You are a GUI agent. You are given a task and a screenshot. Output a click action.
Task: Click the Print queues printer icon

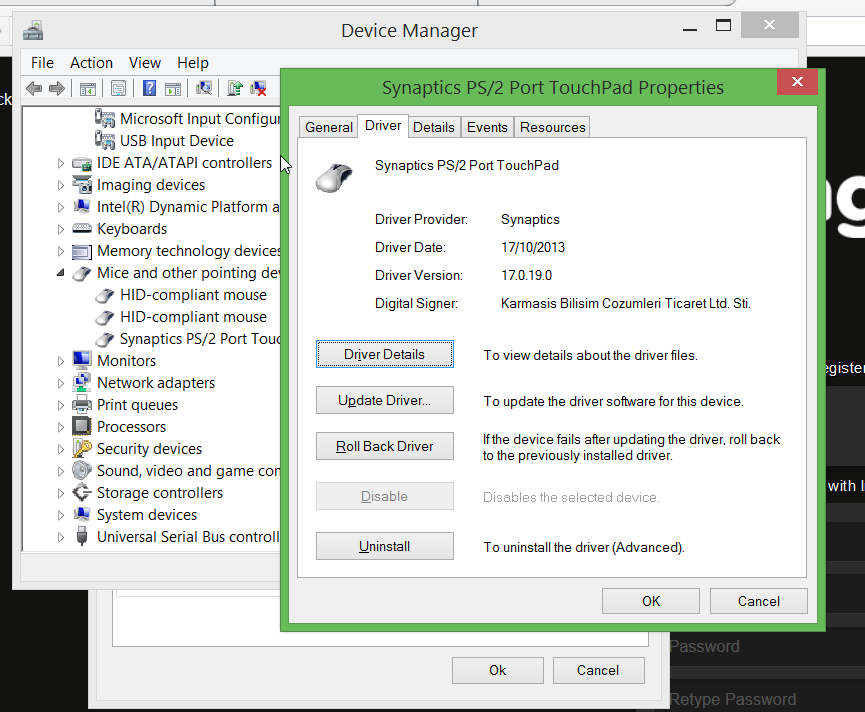tap(82, 404)
